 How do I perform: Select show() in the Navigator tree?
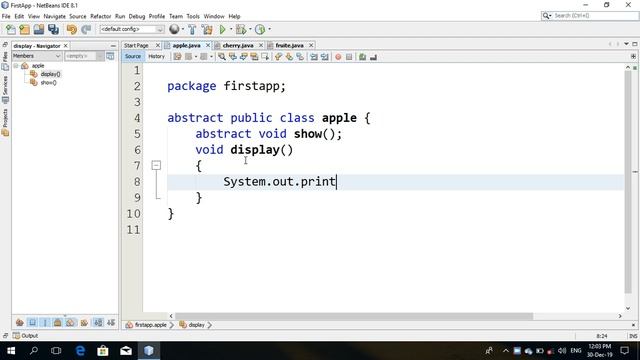[x=48, y=83]
